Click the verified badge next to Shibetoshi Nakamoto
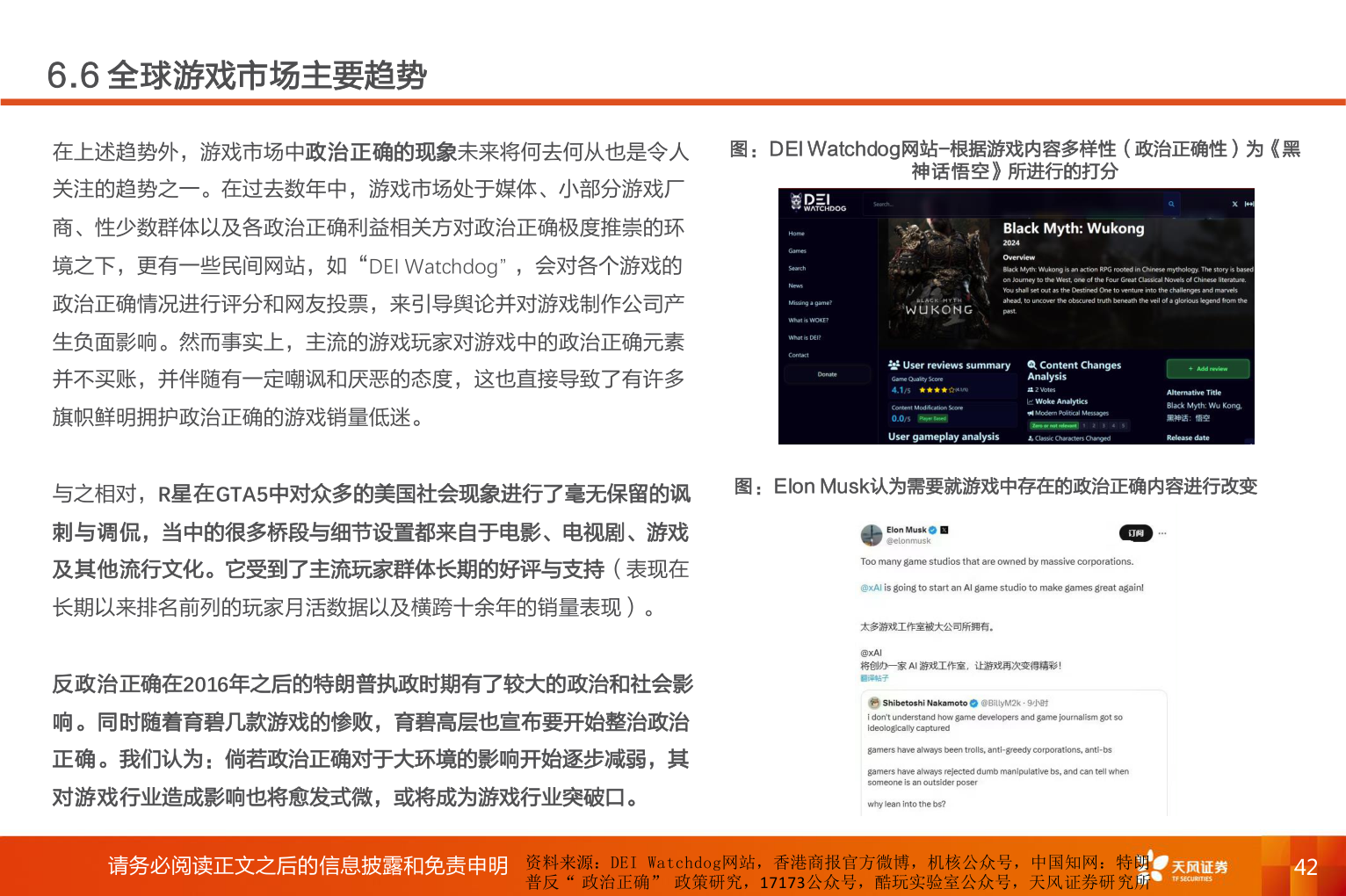 click(973, 703)
